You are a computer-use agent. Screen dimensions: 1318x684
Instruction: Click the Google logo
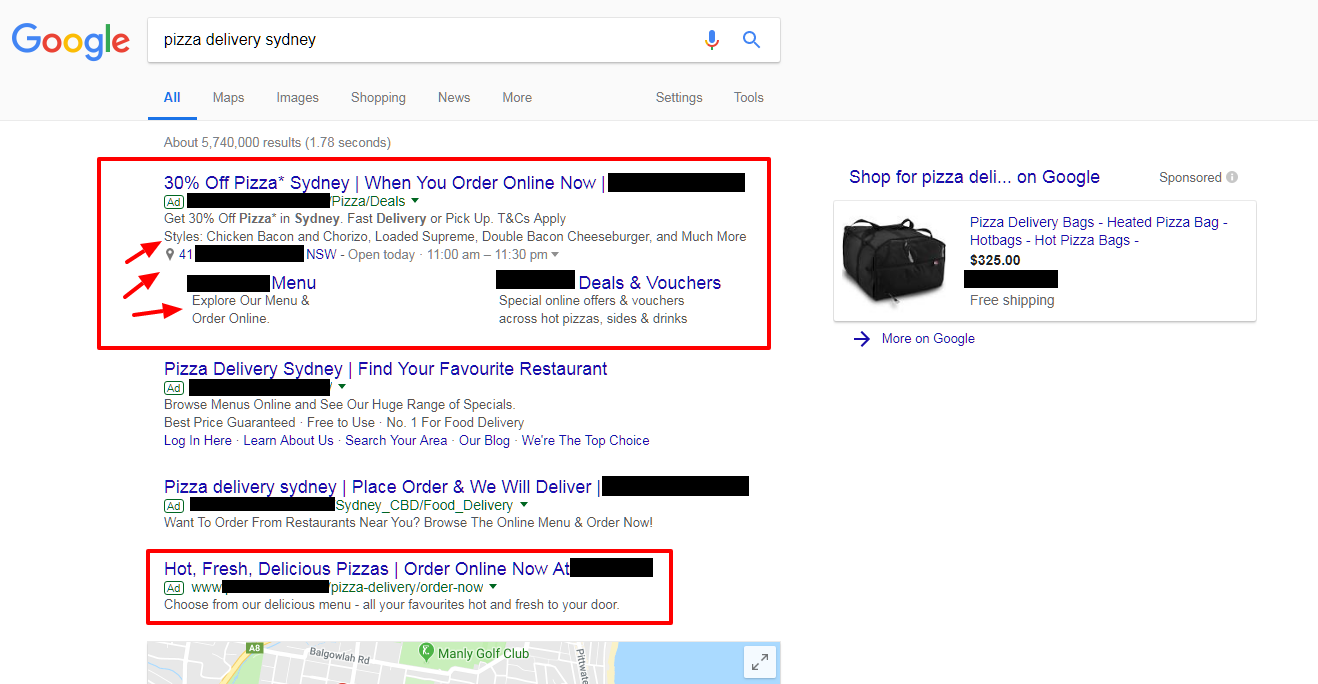tap(71, 41)
